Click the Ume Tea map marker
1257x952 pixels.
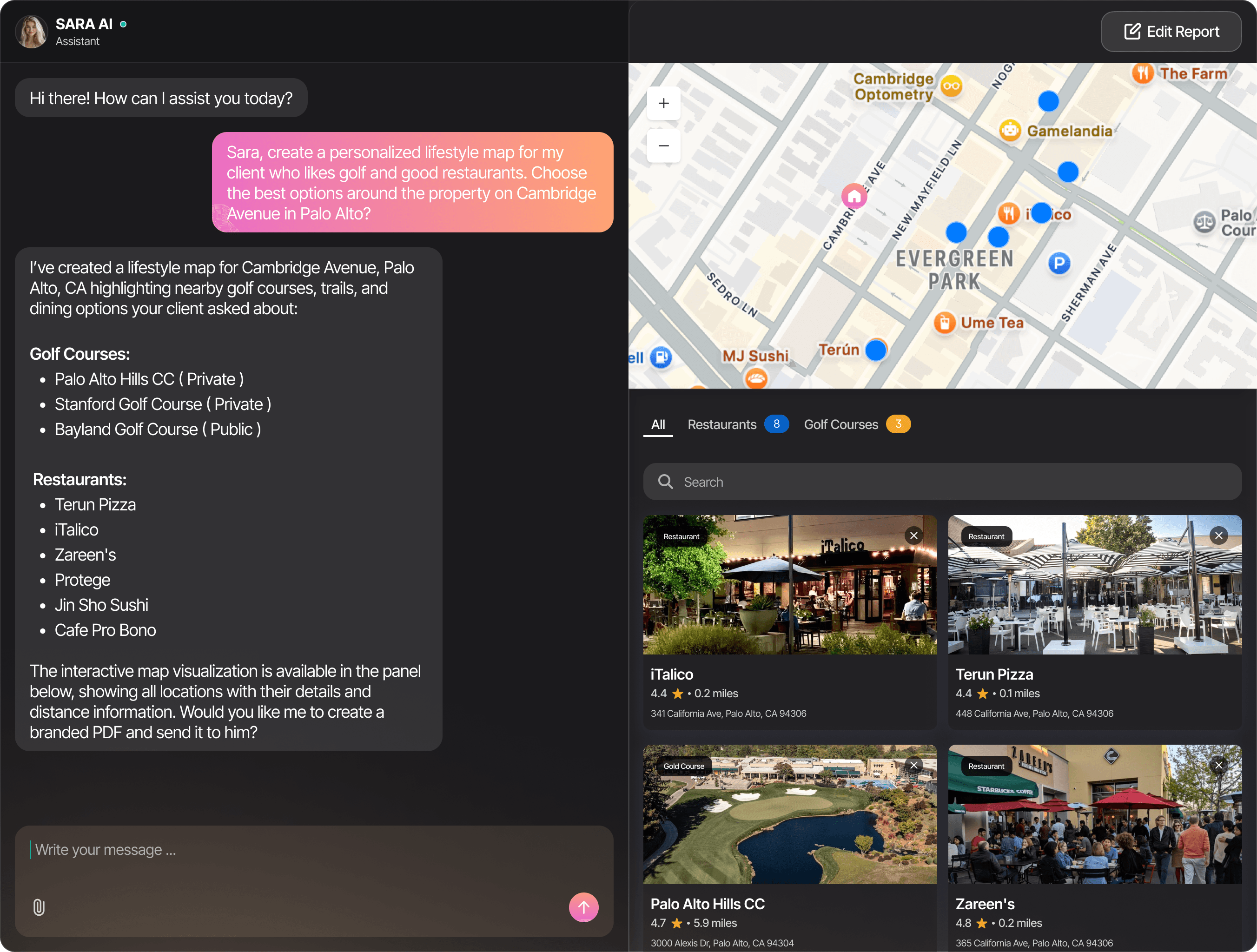pyautogui.click(x=945, y=323)
